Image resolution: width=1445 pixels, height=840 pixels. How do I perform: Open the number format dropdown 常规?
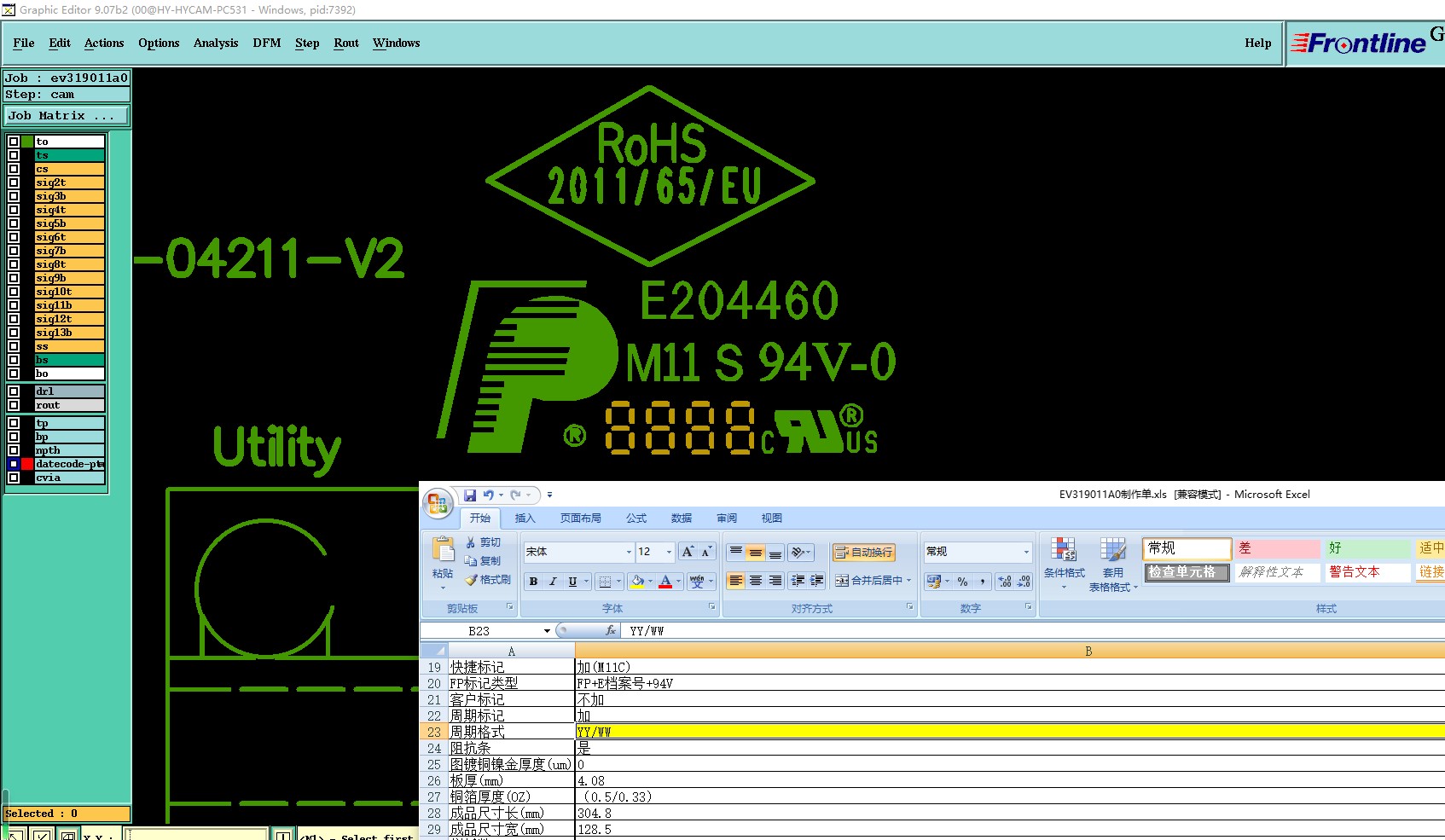1026,552
